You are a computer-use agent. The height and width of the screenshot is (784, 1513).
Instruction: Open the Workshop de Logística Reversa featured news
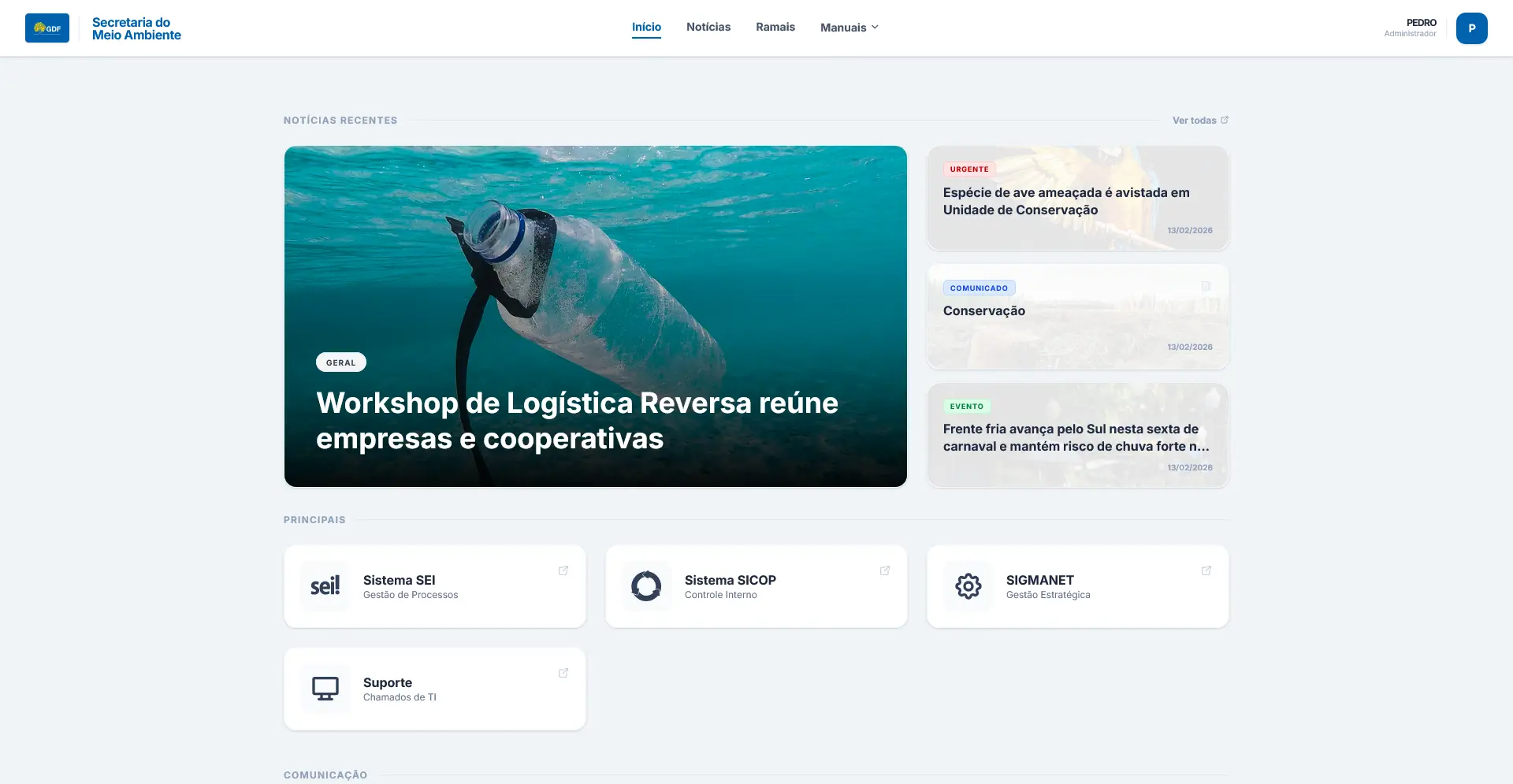tap(596, 316)
